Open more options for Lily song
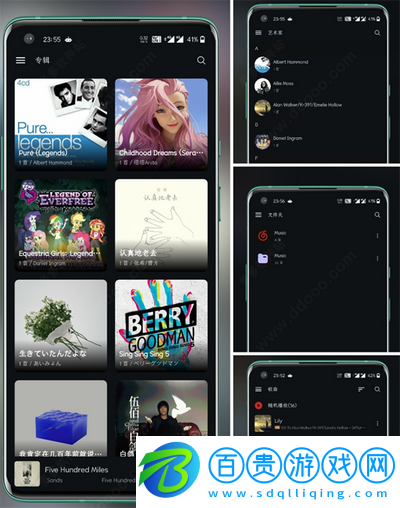Image resolution: width=400 pixels, height=508 pixels. (x=377, y=423)
